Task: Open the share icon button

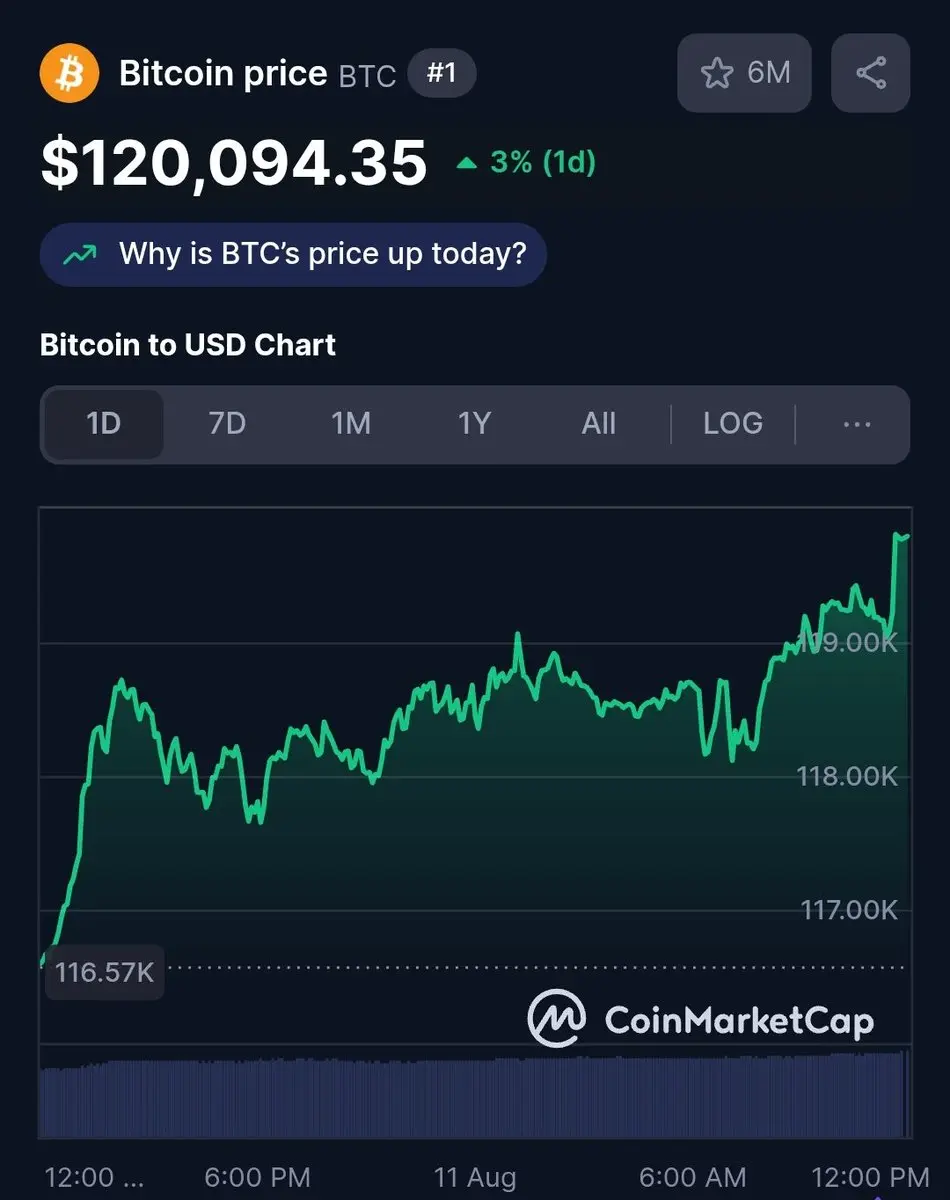Action: click(x=871, y=73)
